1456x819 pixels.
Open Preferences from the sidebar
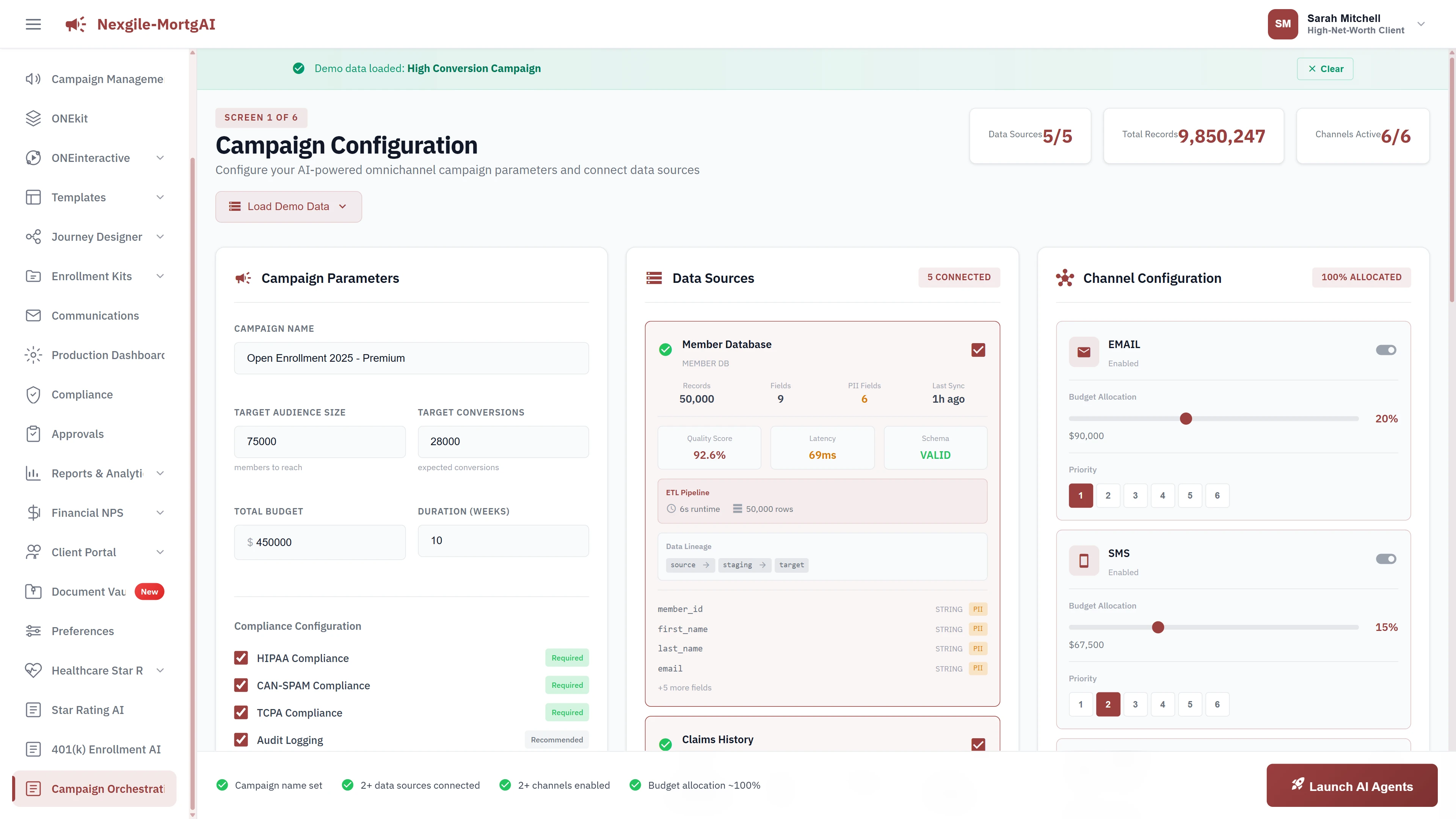[x=33, y=631]
